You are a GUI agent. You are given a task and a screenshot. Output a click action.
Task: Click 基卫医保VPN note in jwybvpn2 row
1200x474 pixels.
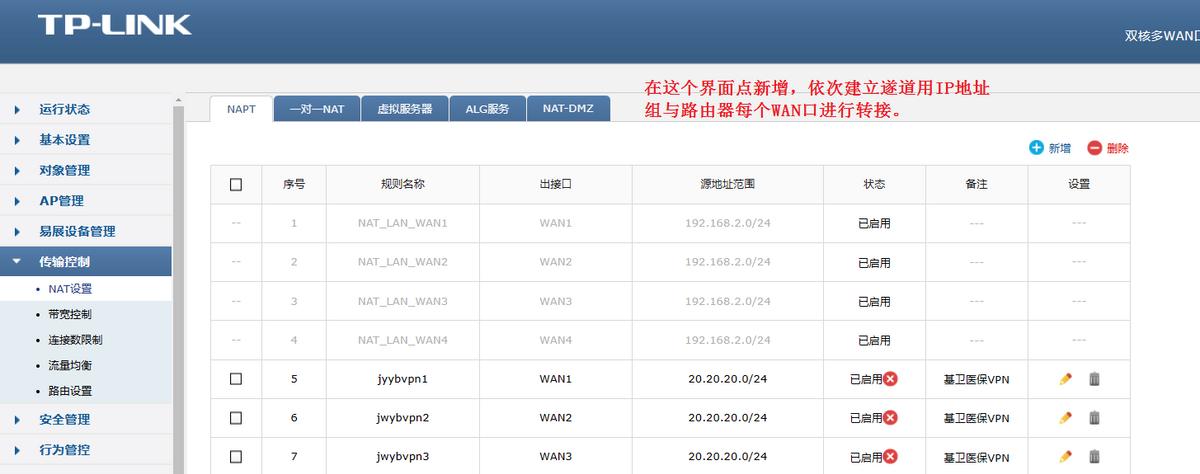point(977,417)
